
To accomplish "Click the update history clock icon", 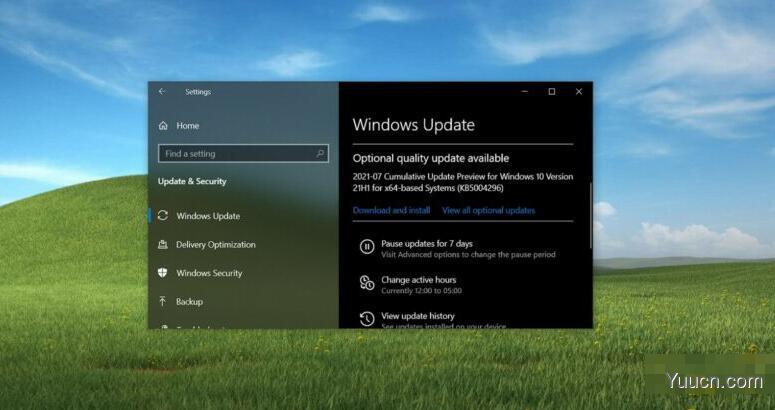I will [367, 319].
